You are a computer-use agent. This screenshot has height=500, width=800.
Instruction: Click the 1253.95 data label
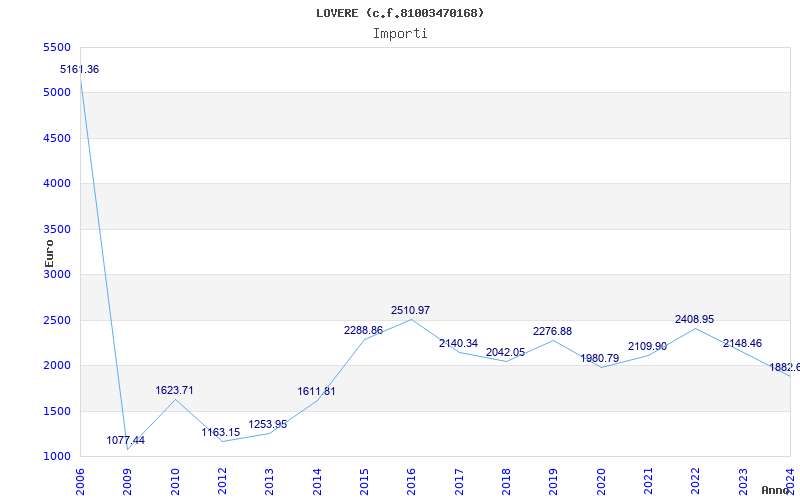(267, 424)
